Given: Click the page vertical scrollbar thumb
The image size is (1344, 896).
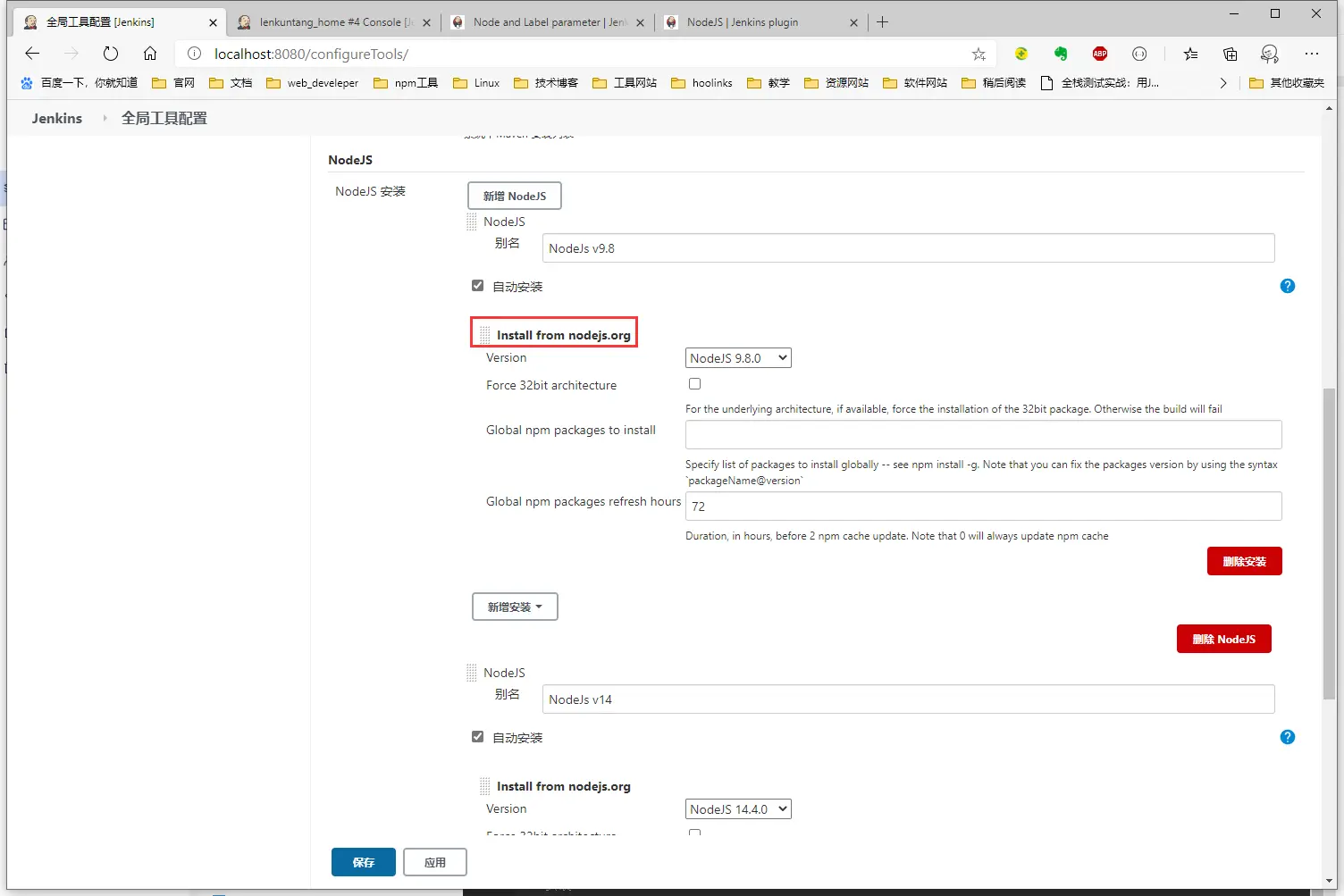Looking at the screenshot, I should pos(1329,543).
